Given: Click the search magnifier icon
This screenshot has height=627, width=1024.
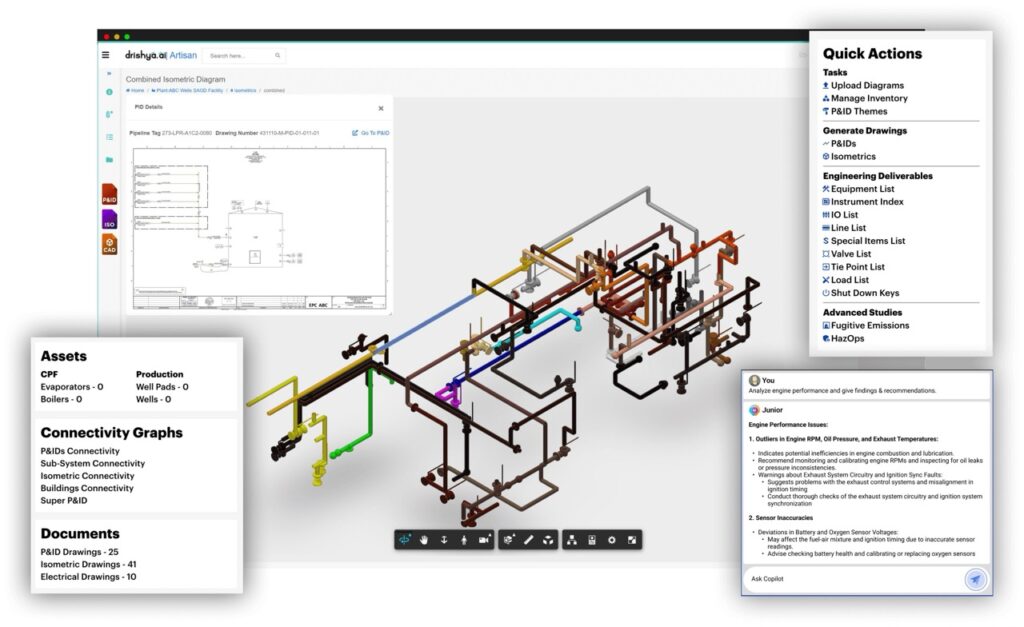Looking at the screenshot, I should (x=278, y=56).
